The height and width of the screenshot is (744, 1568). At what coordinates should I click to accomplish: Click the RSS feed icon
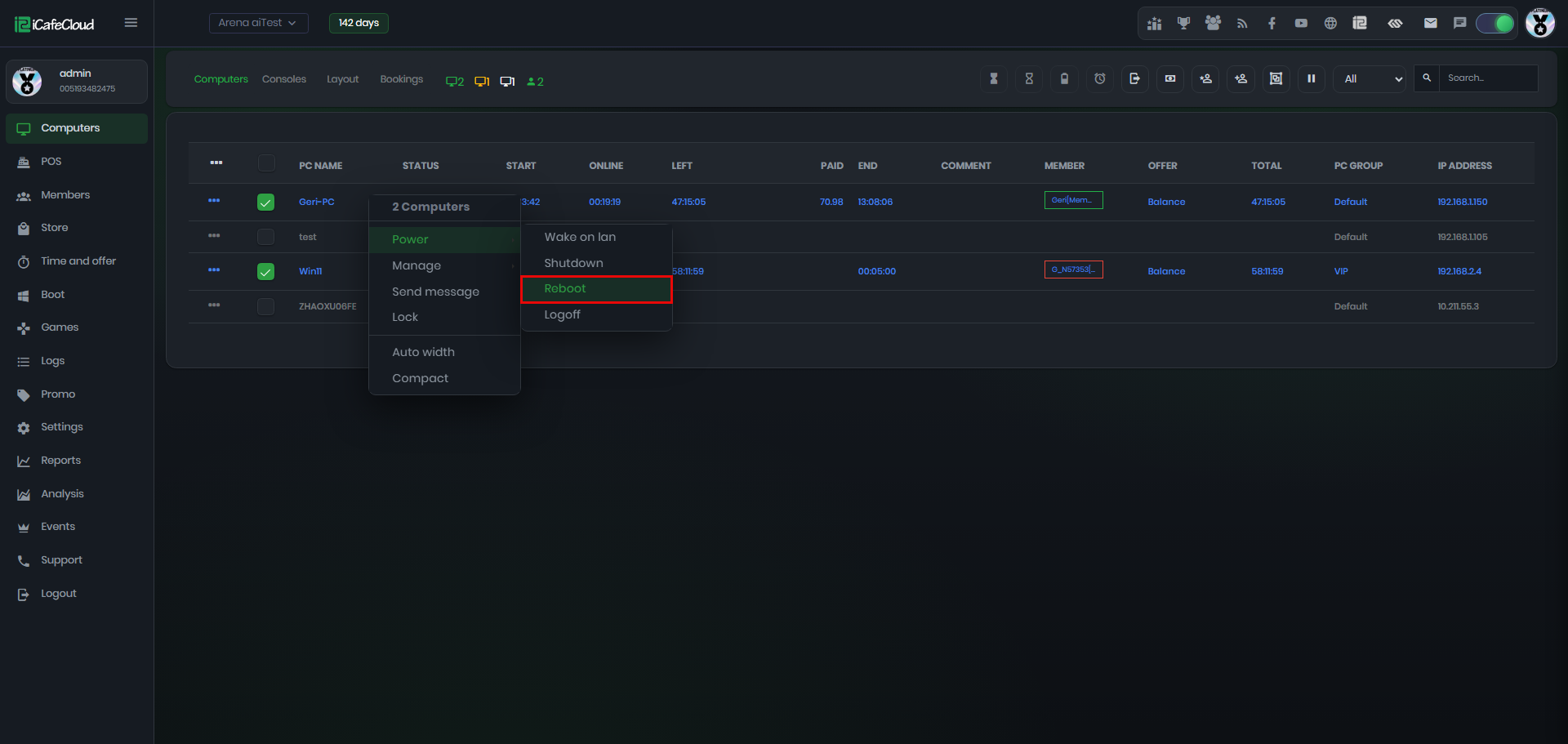point(1242,24)
